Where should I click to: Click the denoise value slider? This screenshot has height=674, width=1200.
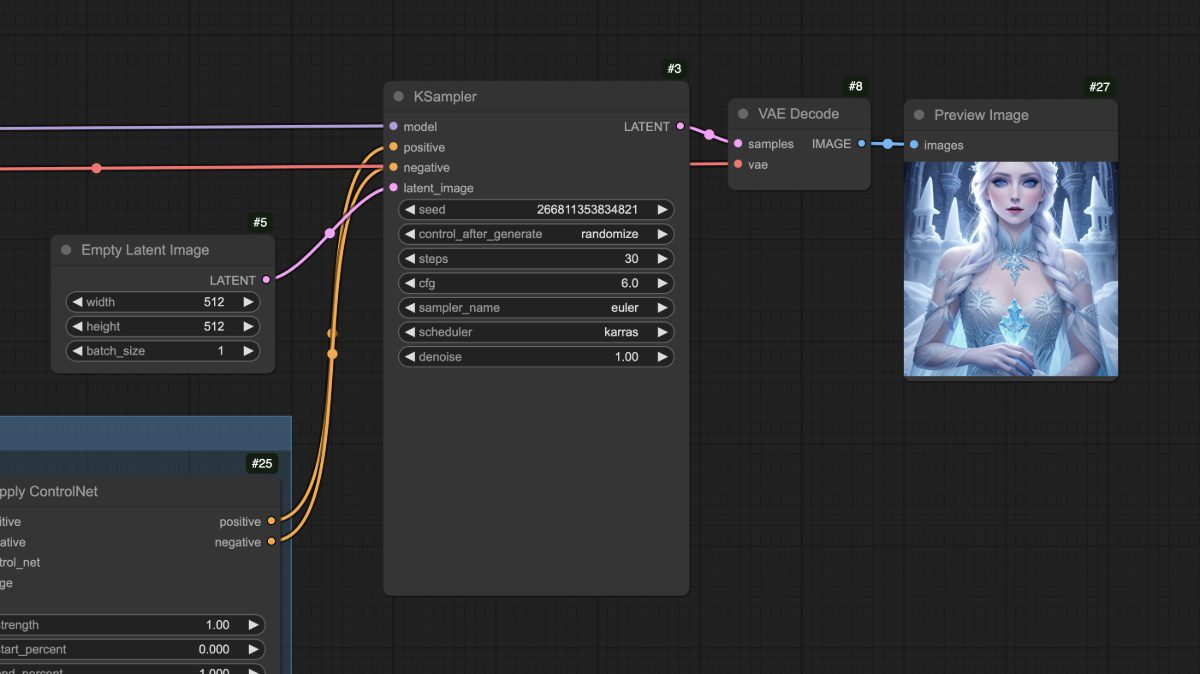536,357
